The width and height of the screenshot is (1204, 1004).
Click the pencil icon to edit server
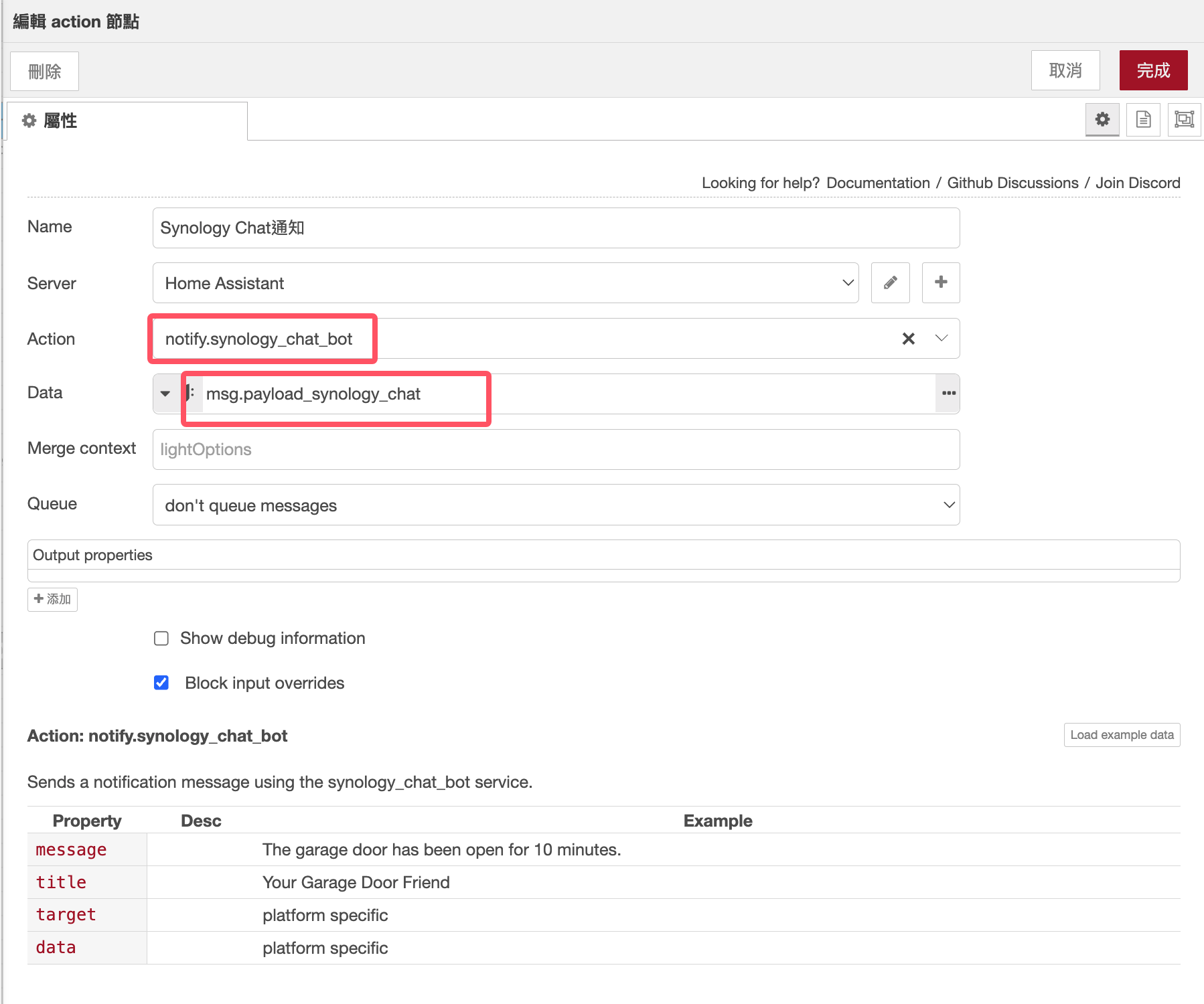pyautogui.click(x=890, y=283)
